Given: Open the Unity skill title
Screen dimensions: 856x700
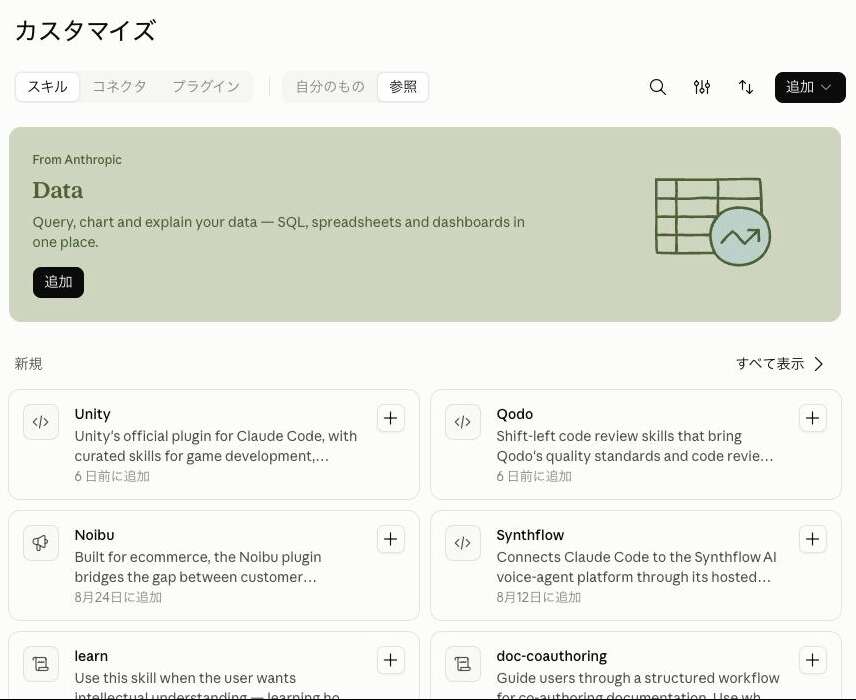Looking at the screenshot, I should pos(92,414).
